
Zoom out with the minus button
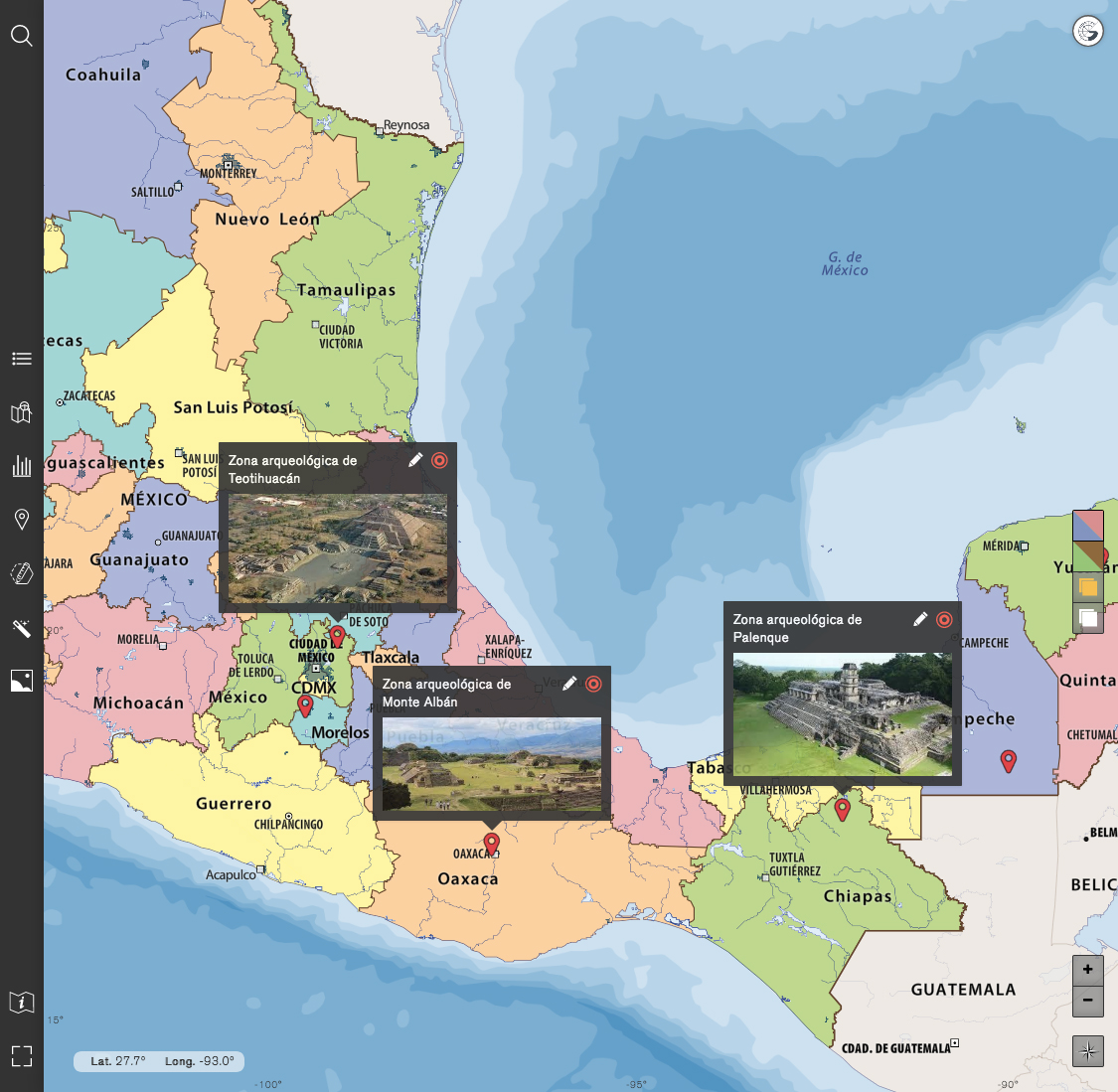point(1088,1000)
